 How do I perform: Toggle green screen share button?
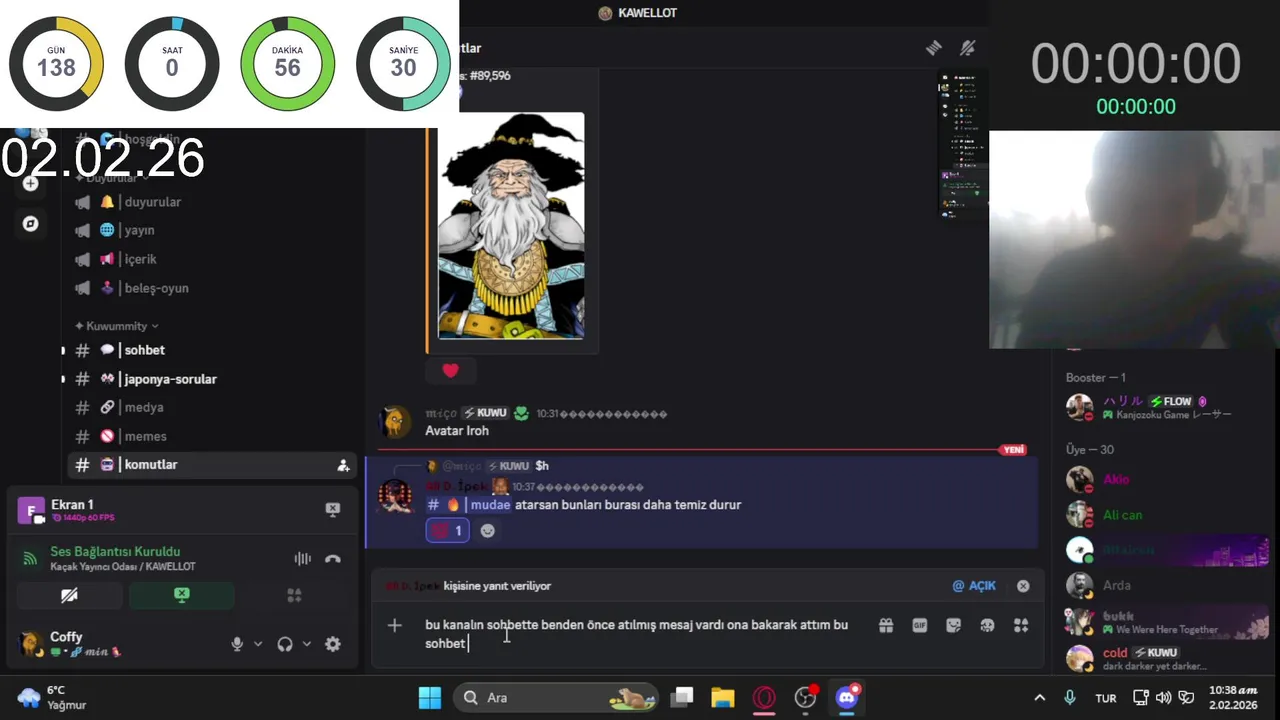tap(181, 595)
